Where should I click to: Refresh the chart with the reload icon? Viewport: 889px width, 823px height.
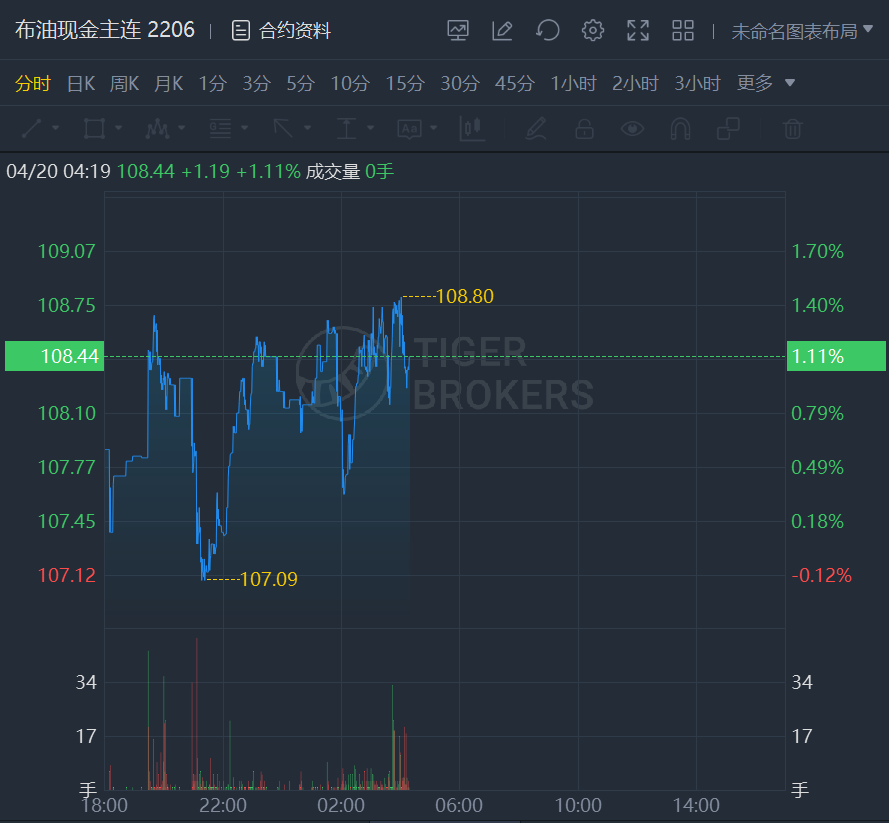tap(547, 31)
